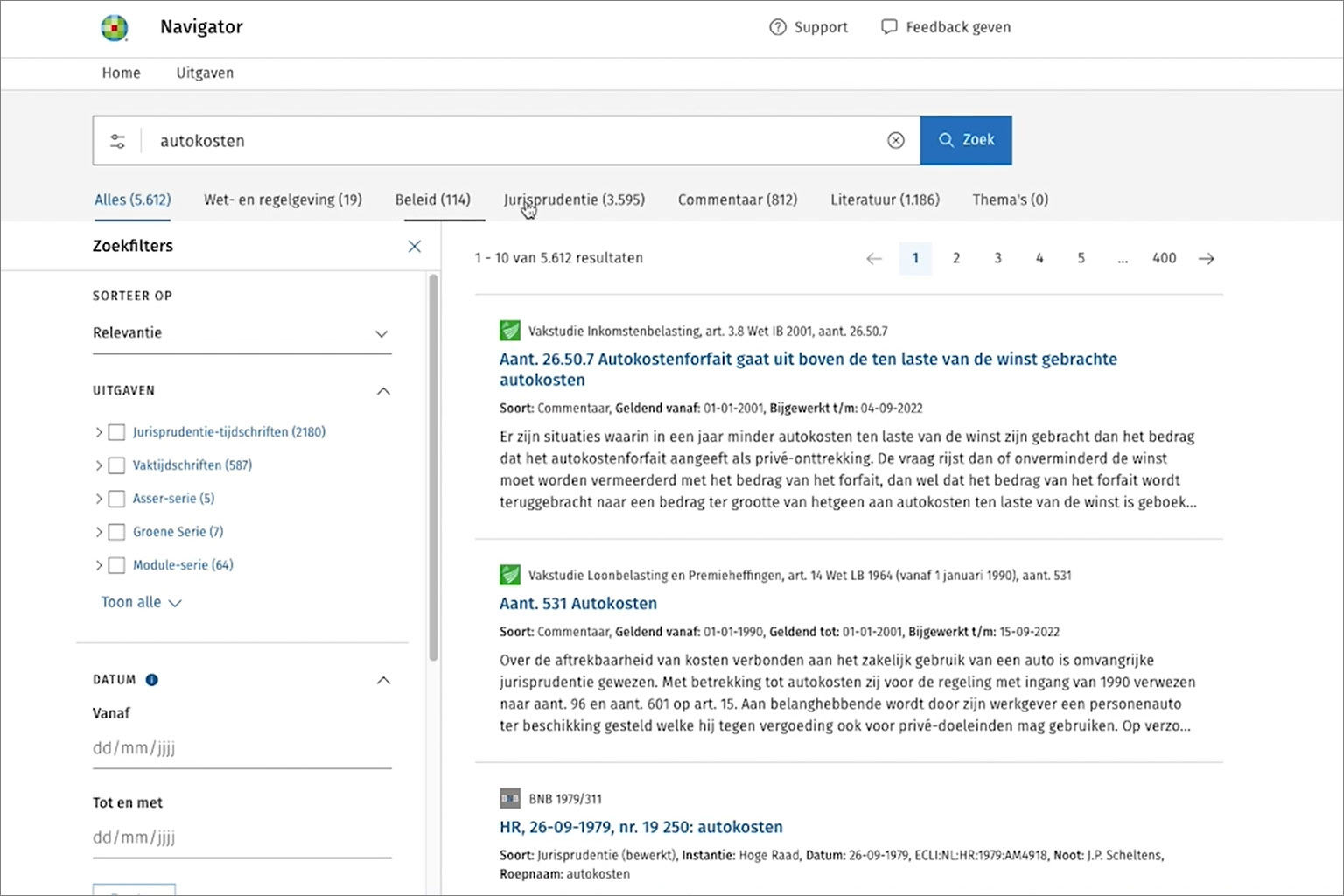Enable the Module-serie filter checkbox

pyautogui.click(x=116, y=565)
